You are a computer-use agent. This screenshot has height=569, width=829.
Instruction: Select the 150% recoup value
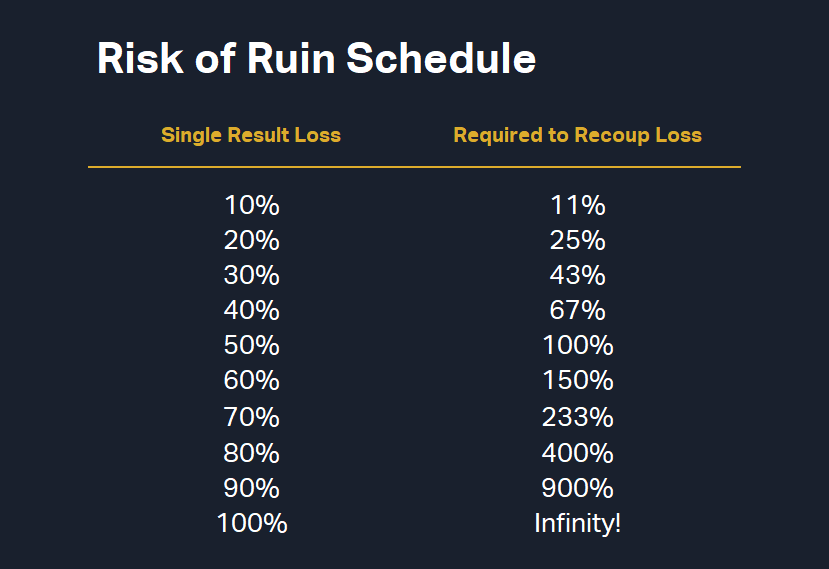[x=577, y=381]
